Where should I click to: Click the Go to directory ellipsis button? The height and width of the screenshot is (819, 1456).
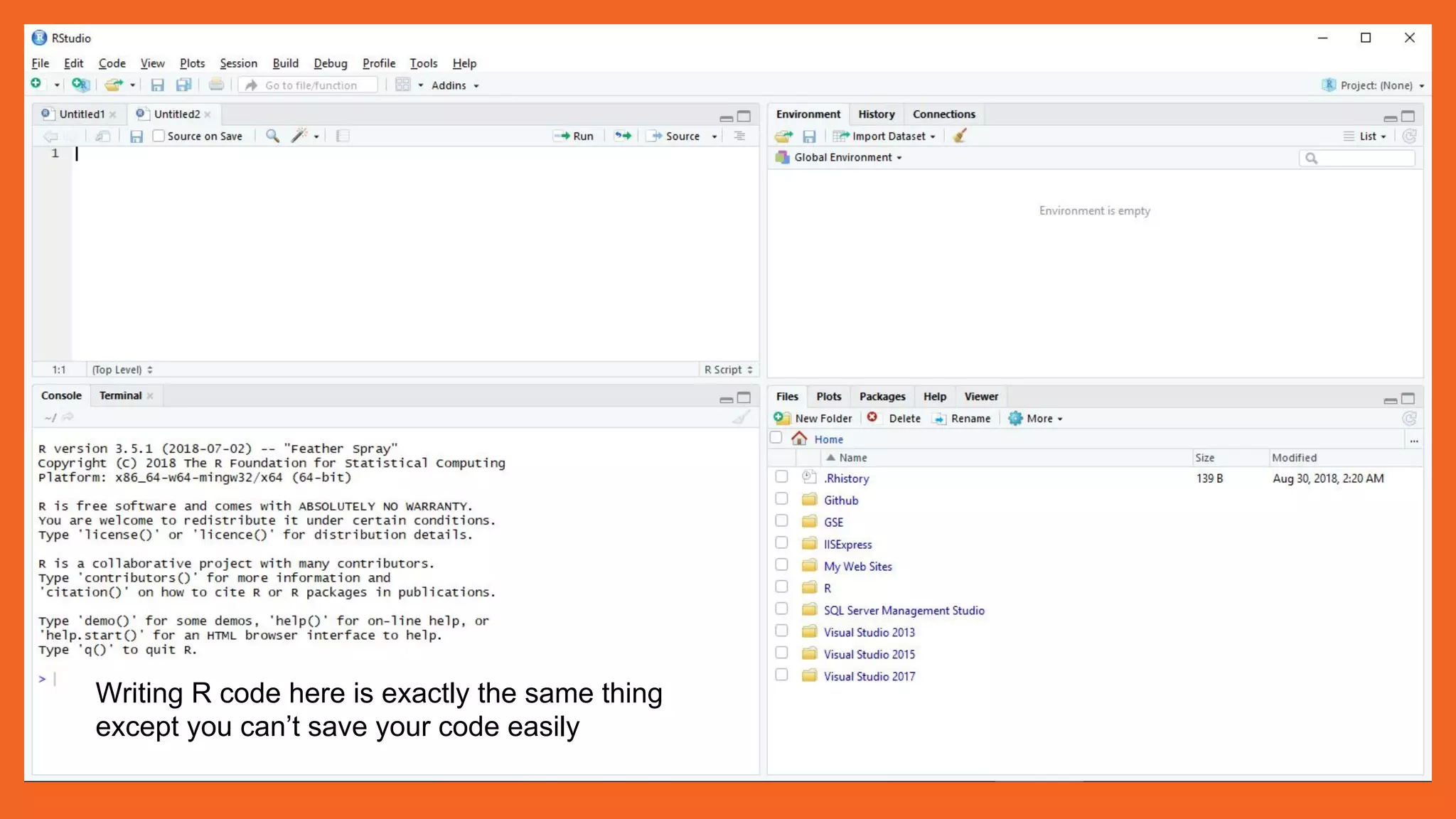pyautogui.click(x=1414, y=441)
